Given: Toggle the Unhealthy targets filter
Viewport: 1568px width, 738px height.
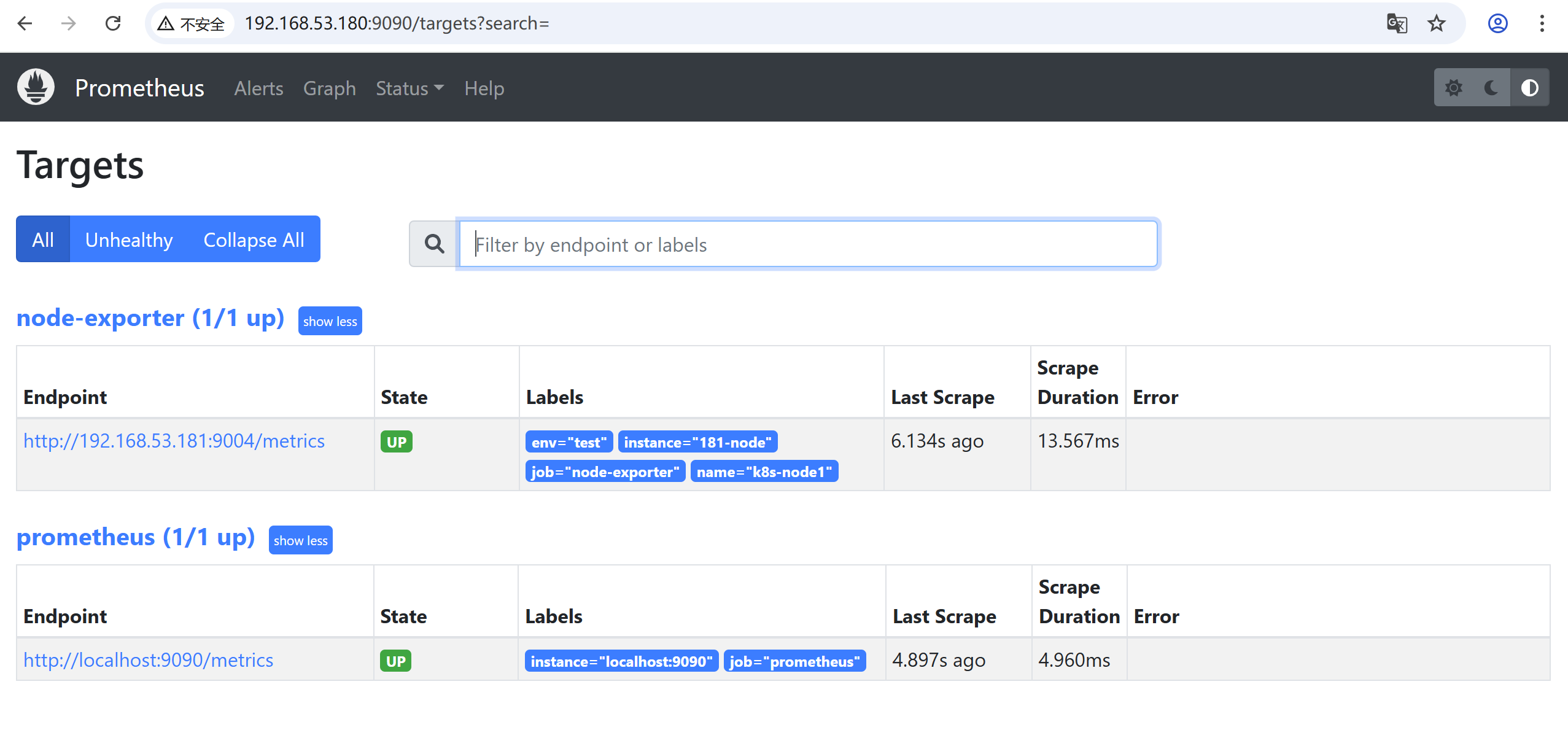Looking at the screenshot, I should [x=129, y=239].
